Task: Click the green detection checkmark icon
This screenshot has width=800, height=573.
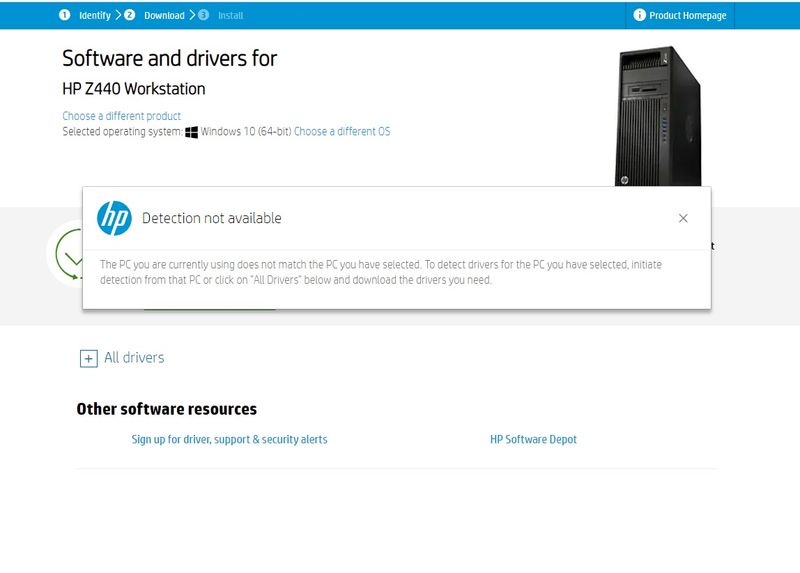Action: pyautogui.click(x=69, y=254)
